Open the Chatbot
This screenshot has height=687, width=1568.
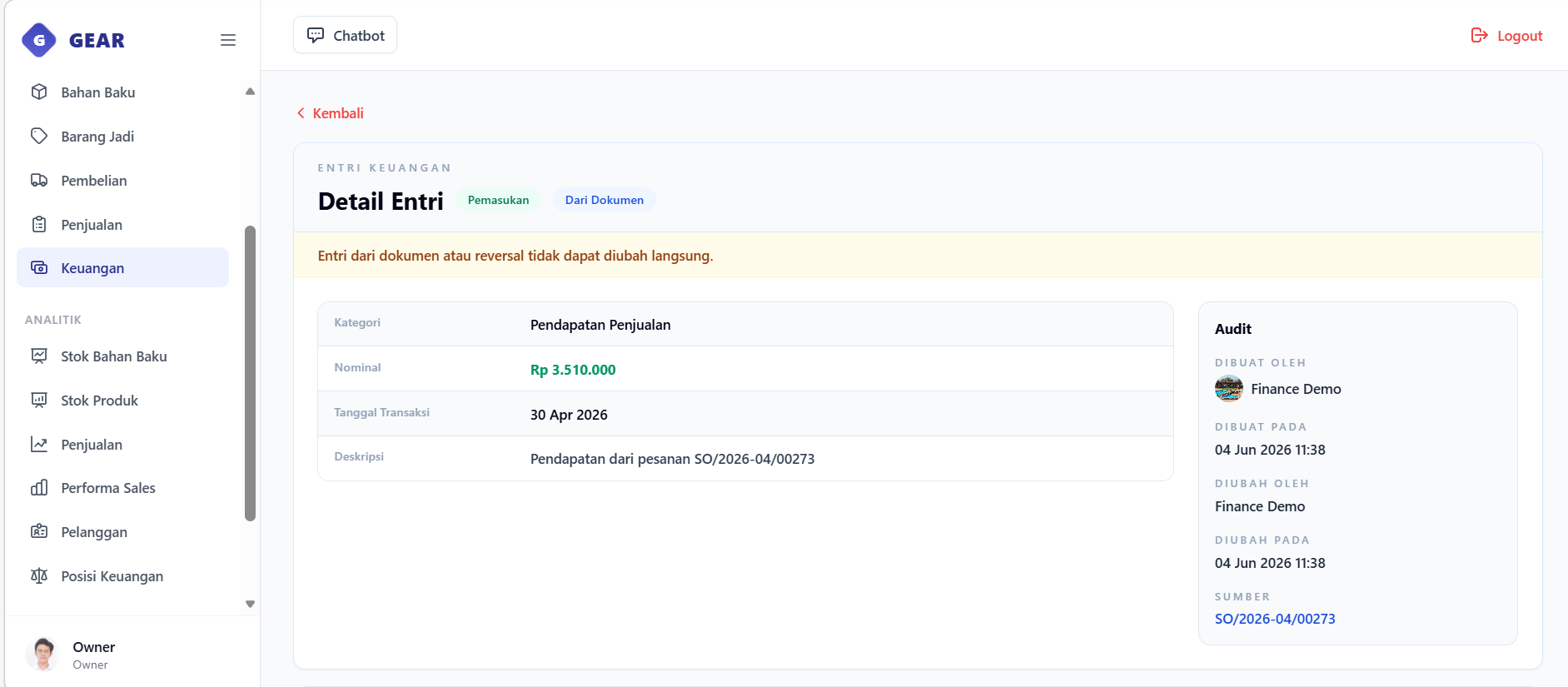345,35
